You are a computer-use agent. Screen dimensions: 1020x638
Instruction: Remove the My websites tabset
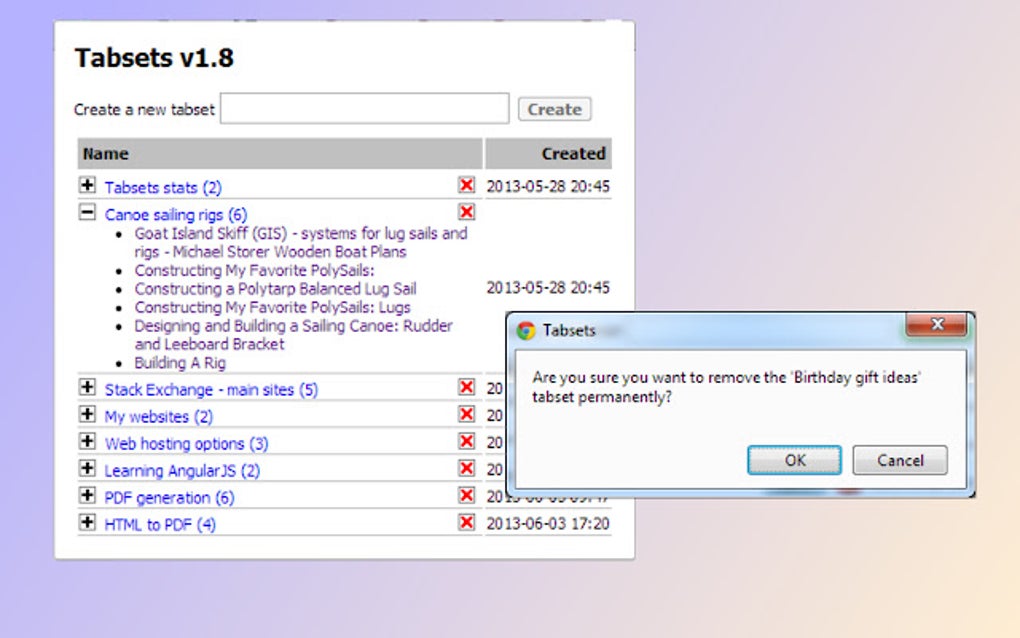click(x=466, y=414)
